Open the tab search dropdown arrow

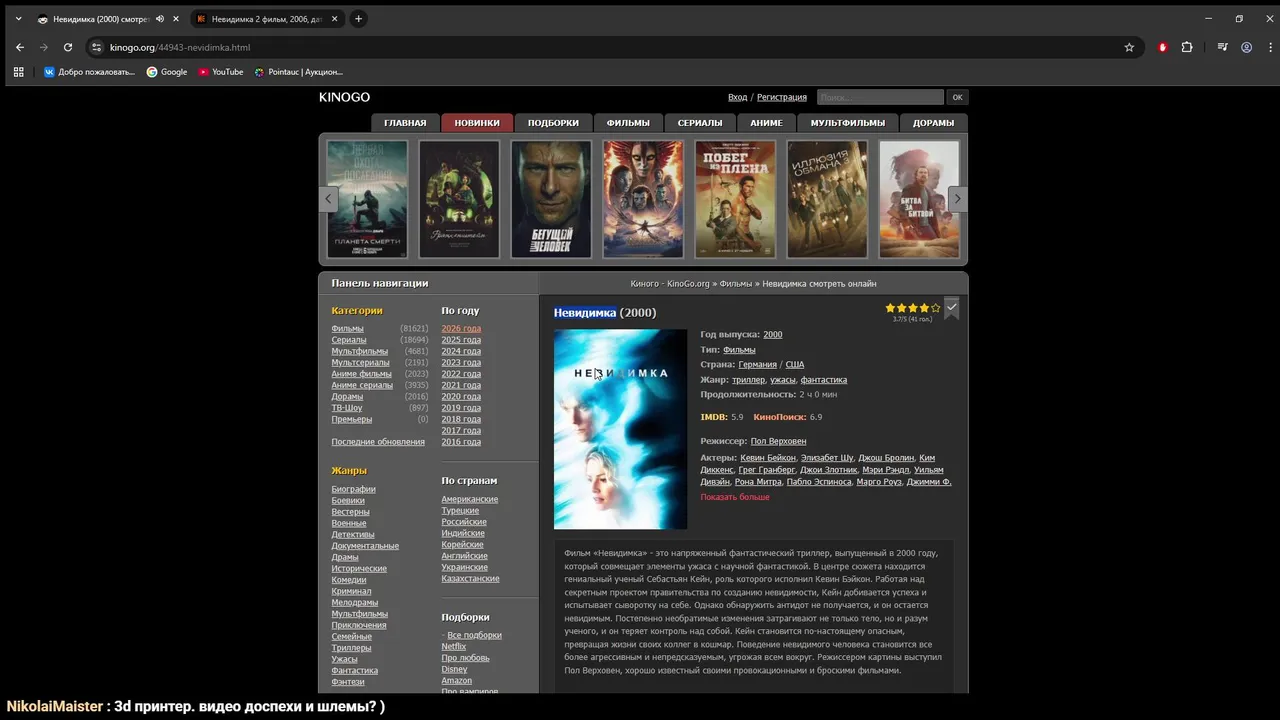click(18, 19)
